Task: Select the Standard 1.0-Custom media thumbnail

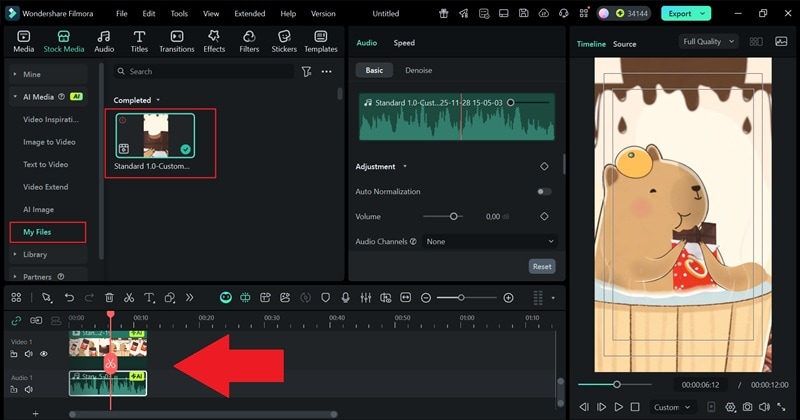Action: tap(155, 135)
